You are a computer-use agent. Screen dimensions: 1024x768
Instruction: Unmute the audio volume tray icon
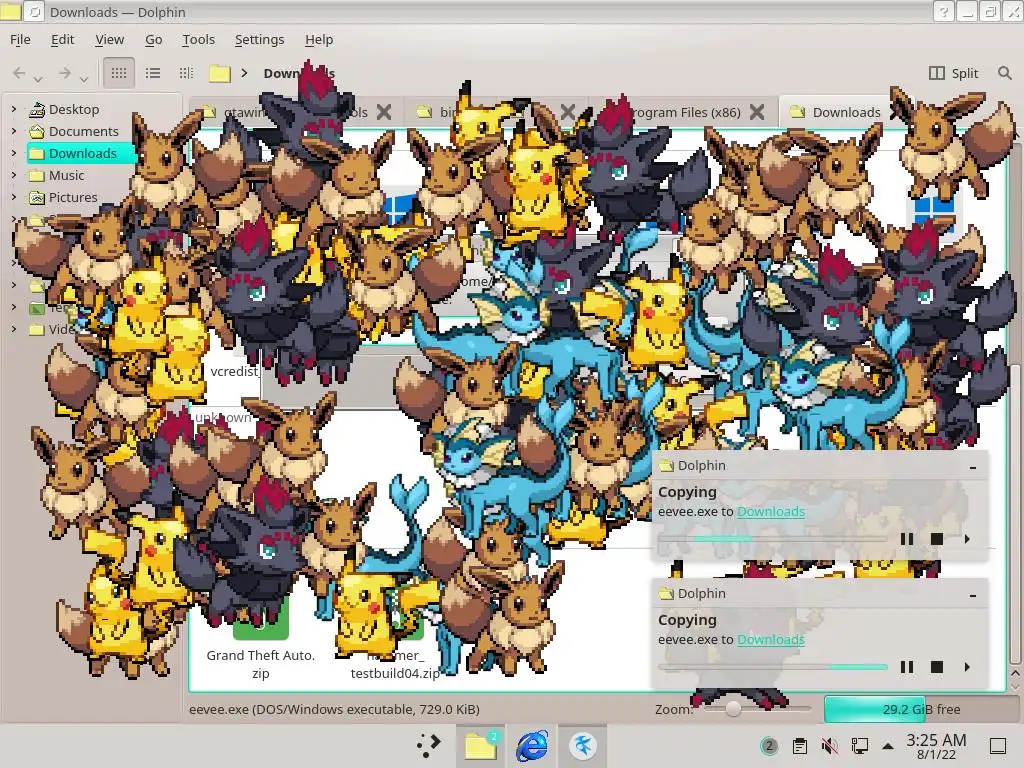(829, 745)
